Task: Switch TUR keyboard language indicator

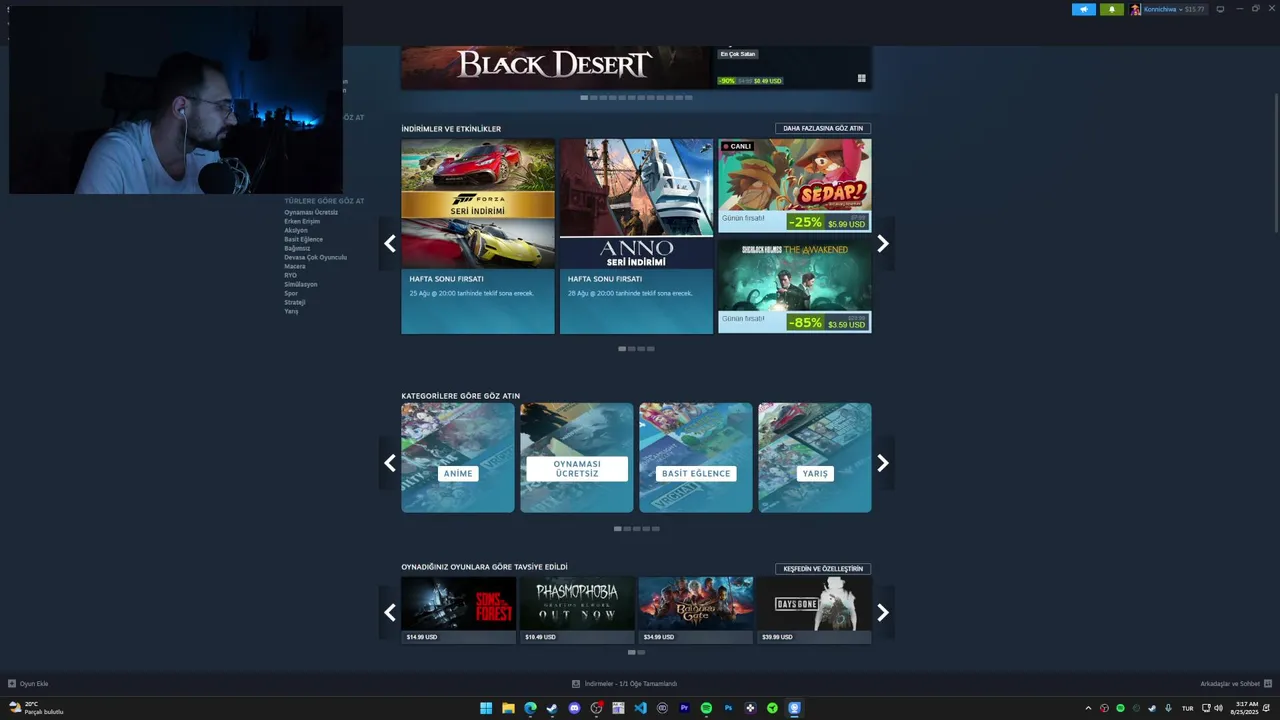Action: [x=1188, y=708]
